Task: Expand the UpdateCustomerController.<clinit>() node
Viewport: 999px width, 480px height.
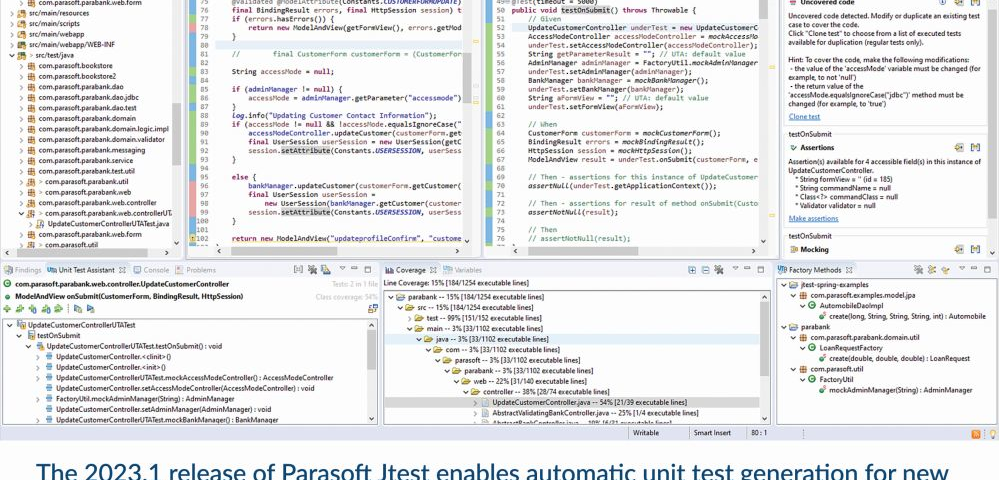Action: point(38,357)
